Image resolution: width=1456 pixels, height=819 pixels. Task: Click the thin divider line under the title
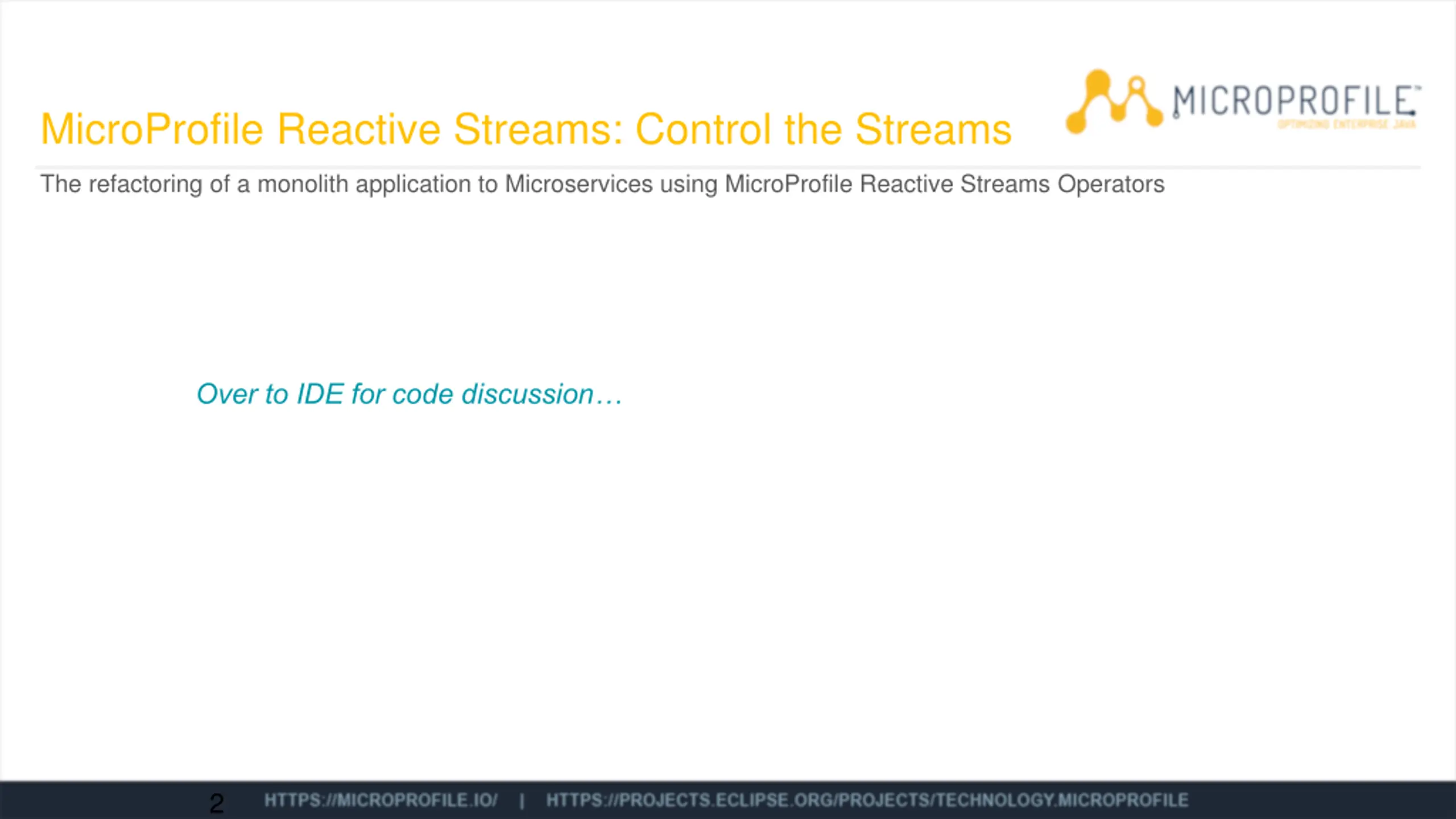(728, 168)
